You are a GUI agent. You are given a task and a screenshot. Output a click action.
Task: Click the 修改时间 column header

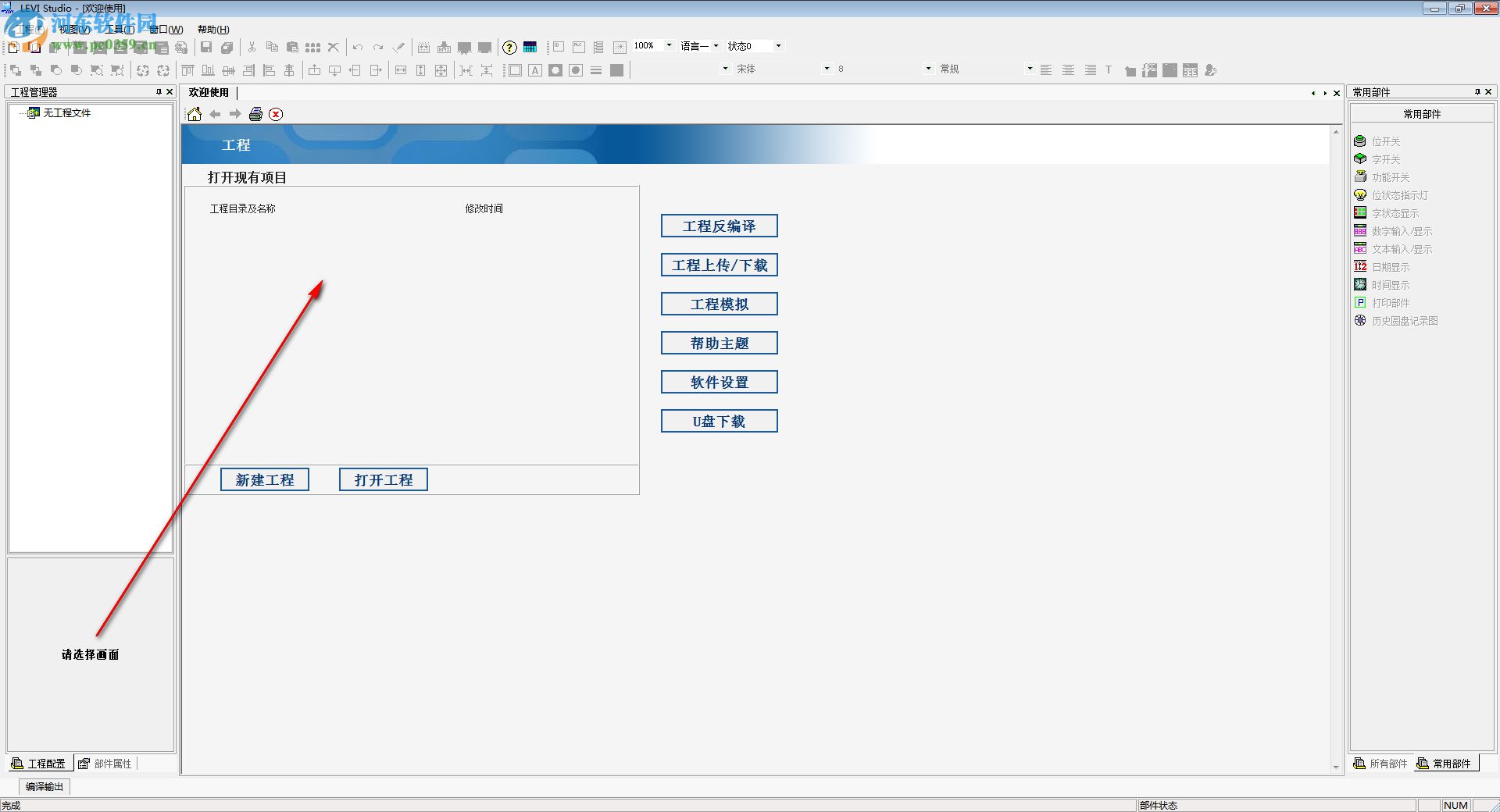click(484, 208)
